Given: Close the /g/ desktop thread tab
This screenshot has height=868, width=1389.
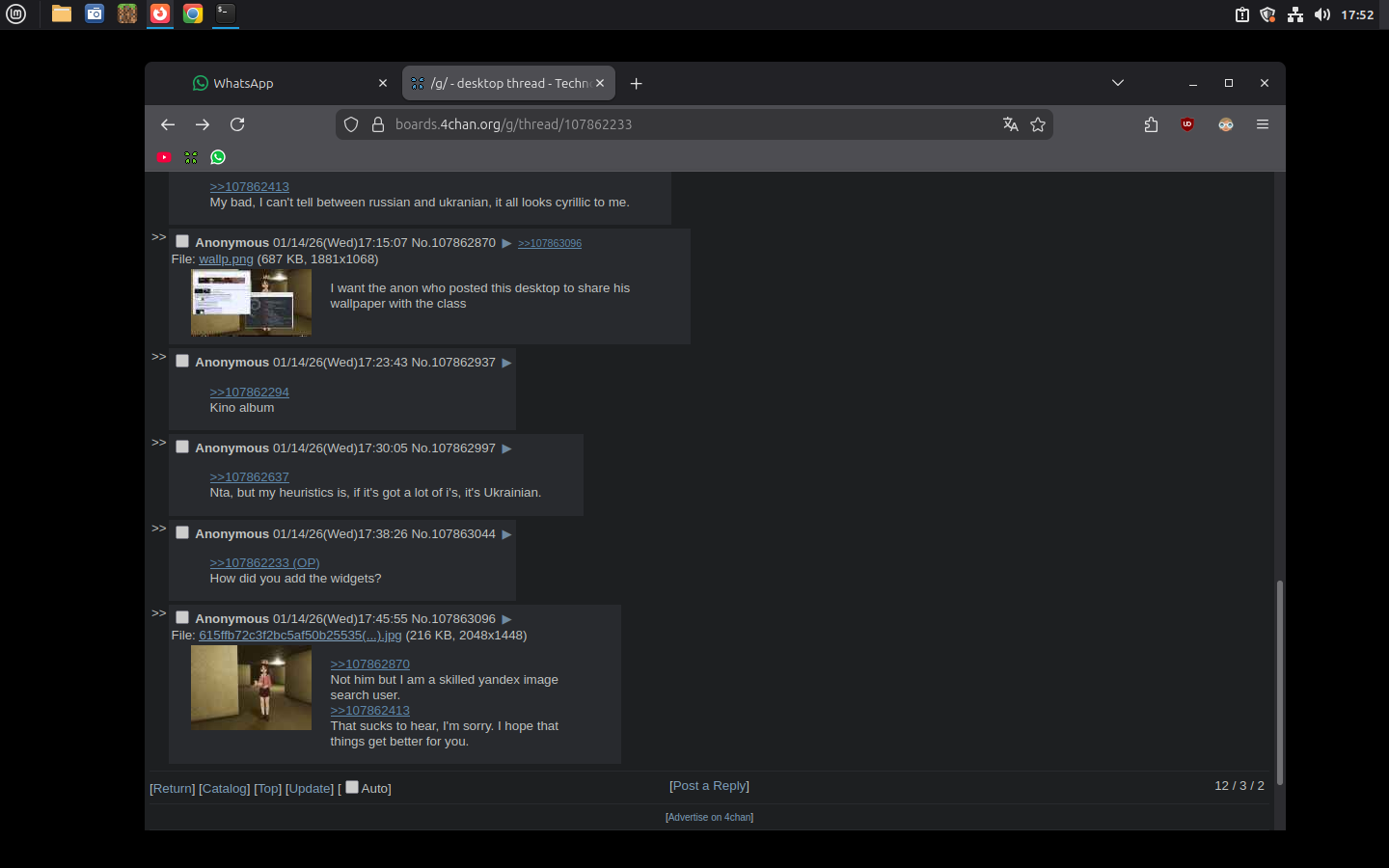Looking at the screenshot, I should click(600, 84).
